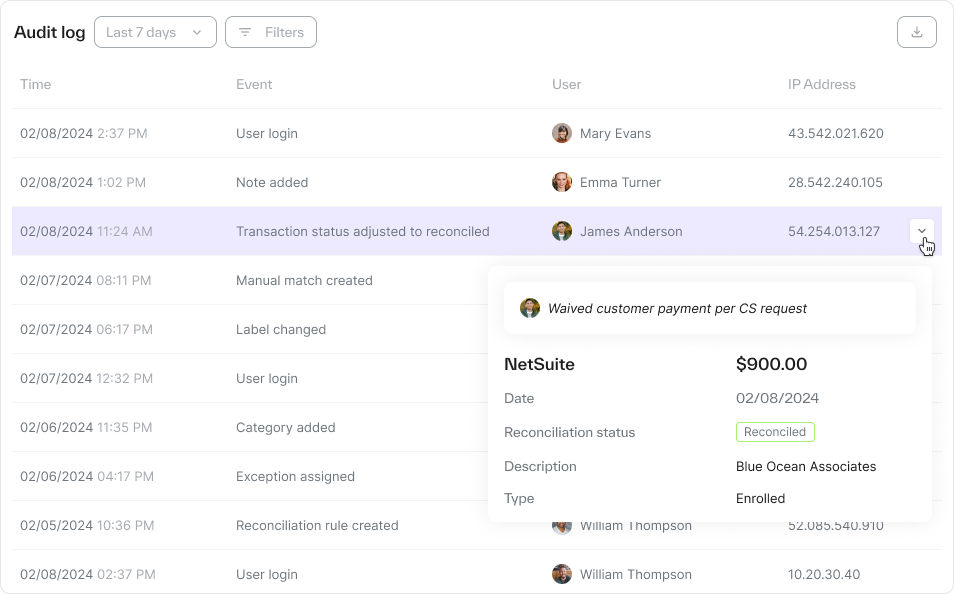Image resolution: width=954 pixels, height=594 pixels.
Task: Click the Label changed event entry
Action: click(281, 329)
